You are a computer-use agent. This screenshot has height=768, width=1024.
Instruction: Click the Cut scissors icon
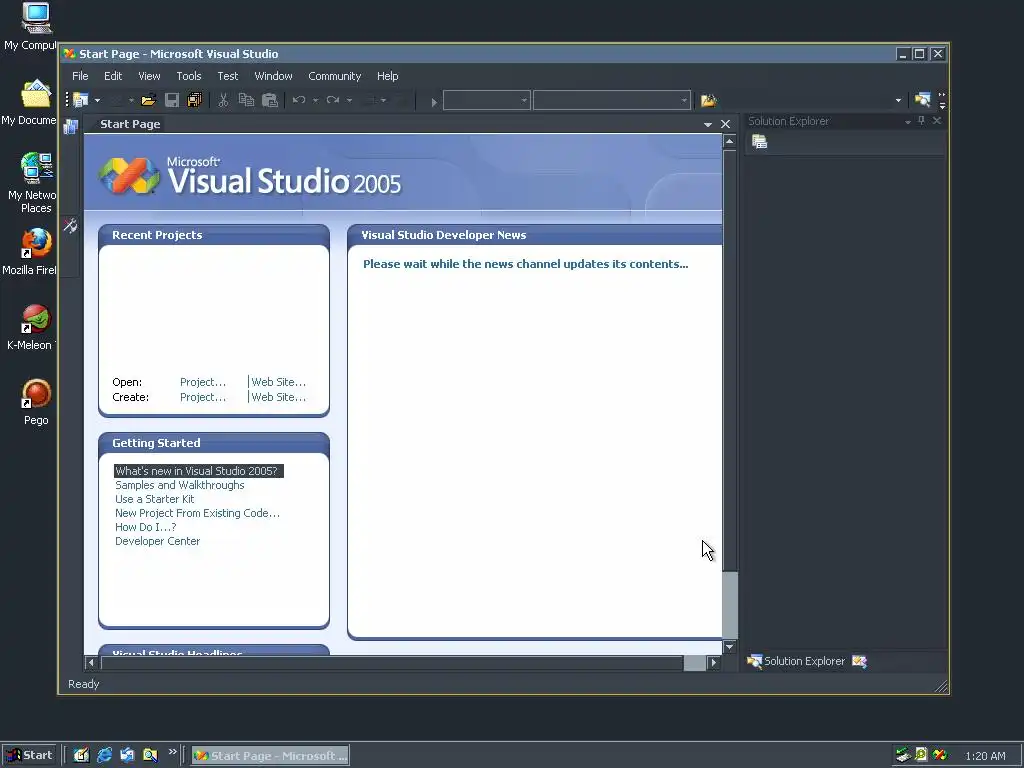coord(223,100)
